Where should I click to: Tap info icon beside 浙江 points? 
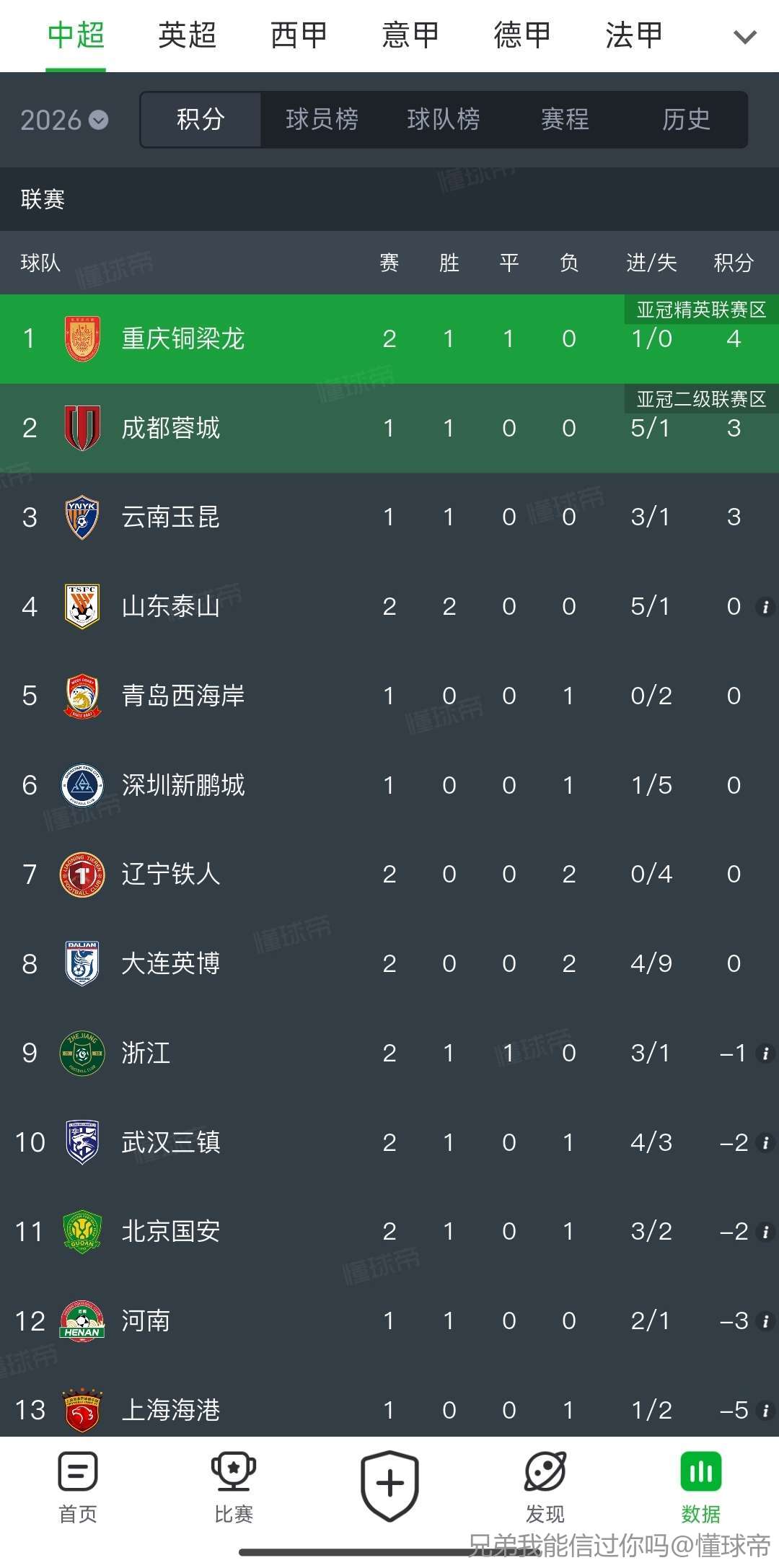(x=765, y=1054)
